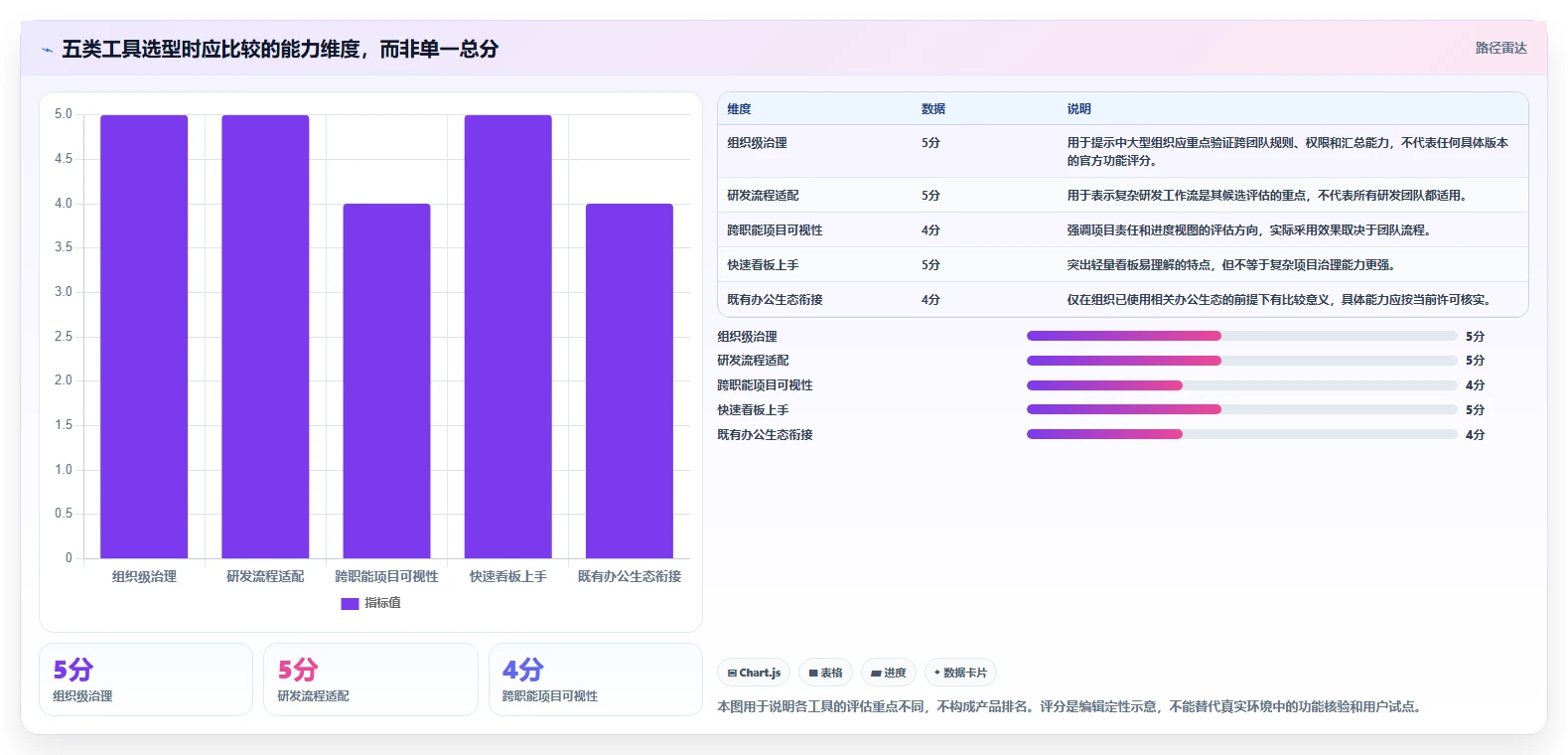Click the 研发流程适配 progress bar

(1242, 361)
